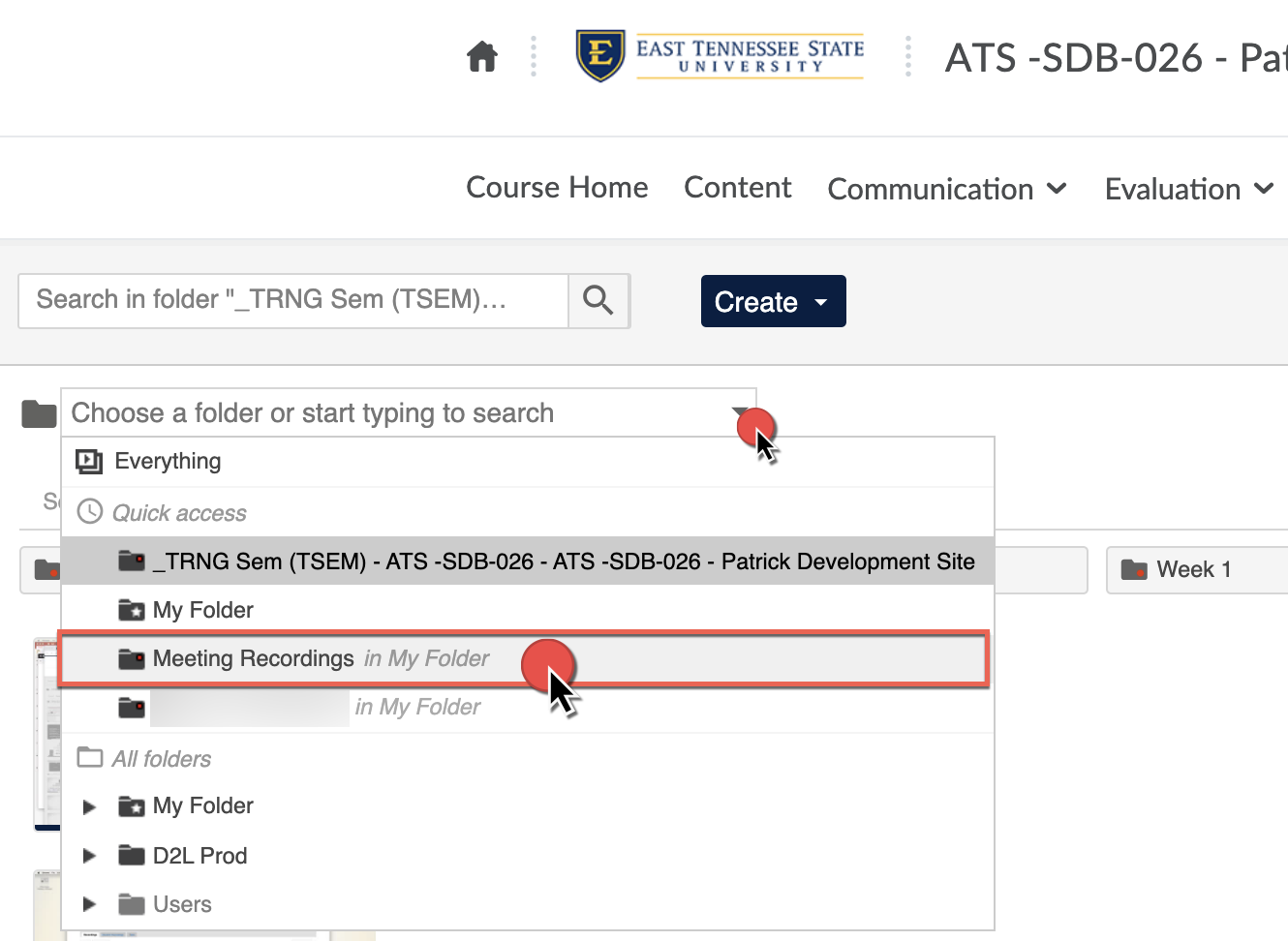Click the East Tennessee State University logo
The height and width of the screenshot is (941, 1288).
click(x=720, y=56)
